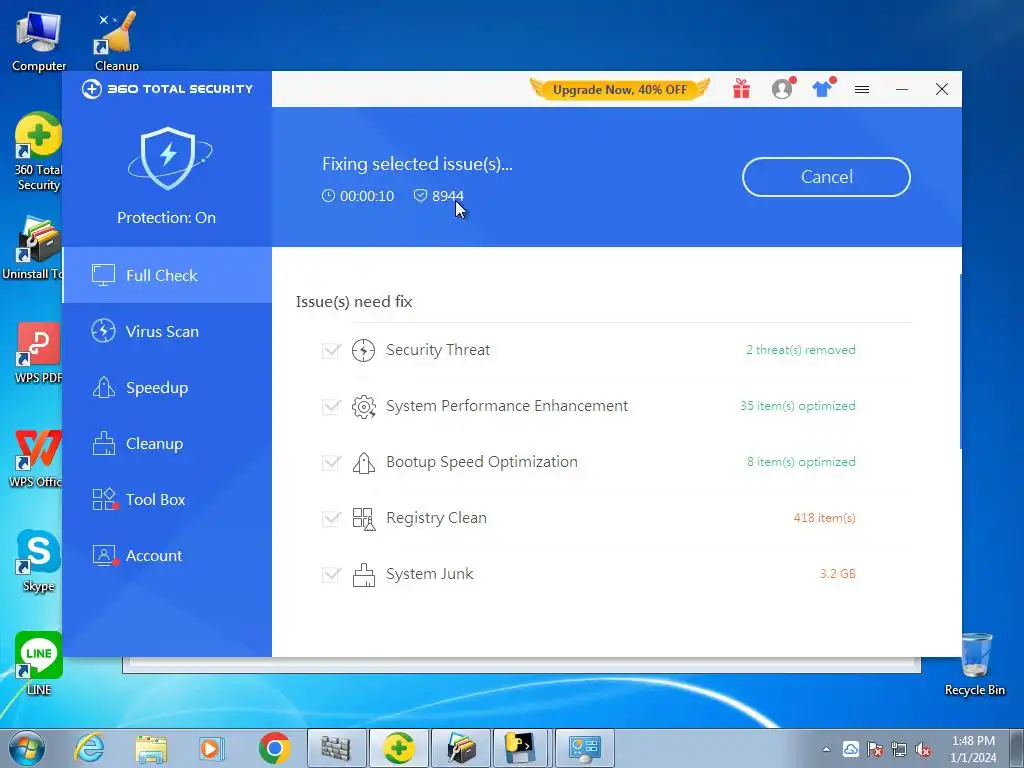1024x768 pixels.
Task: Click the network tray icon
Action: [x=899, y=749]
